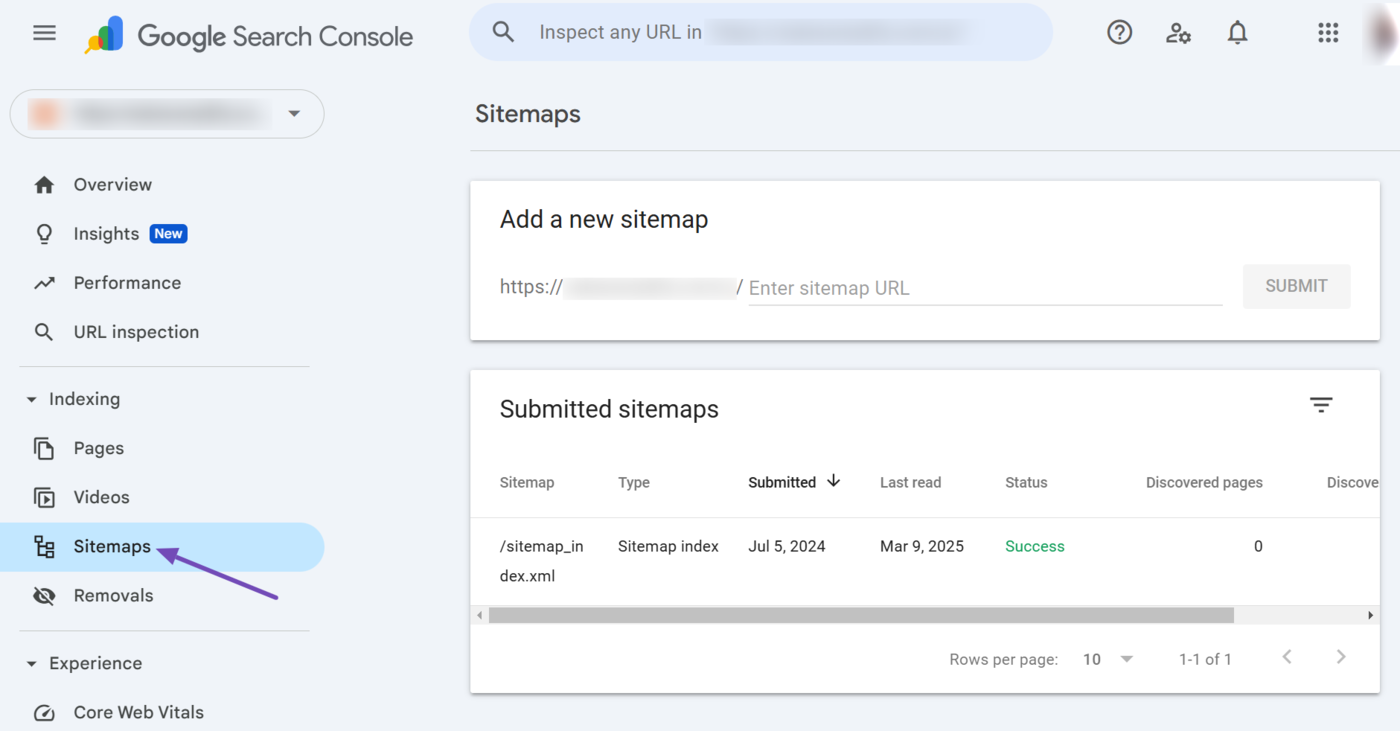Collapse the Indexing section

pos(32,400)
